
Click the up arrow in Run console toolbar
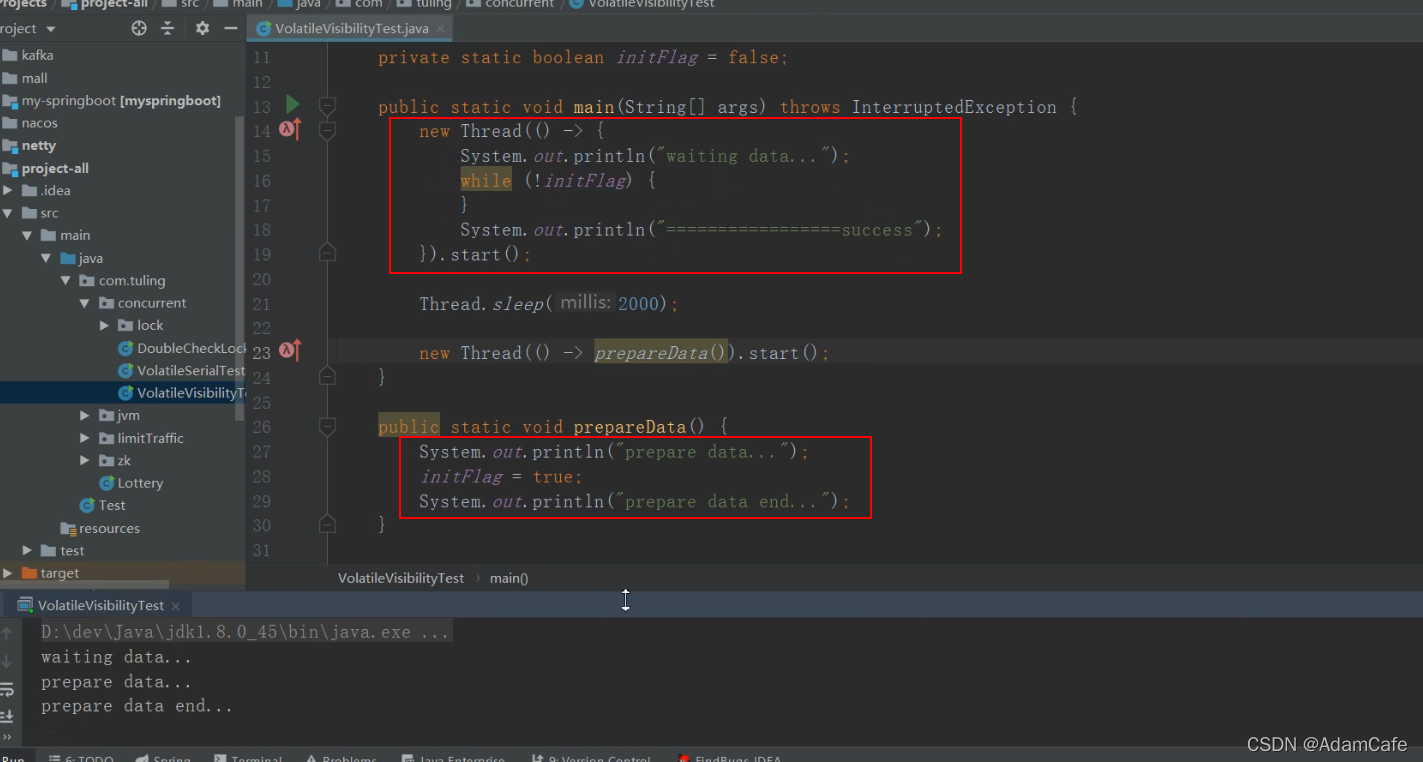(x=7, y=633)
